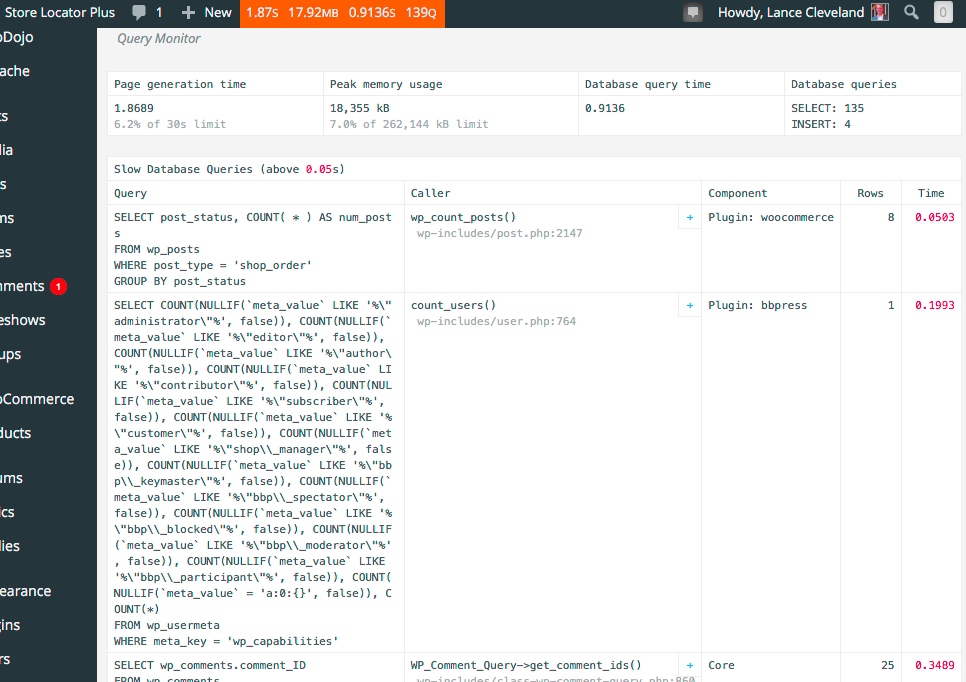Image resolution: width=966 pixels, height=682 pixels.
Task: Click the Plugin: woocommerce component label
Action: tap(771, 217)
